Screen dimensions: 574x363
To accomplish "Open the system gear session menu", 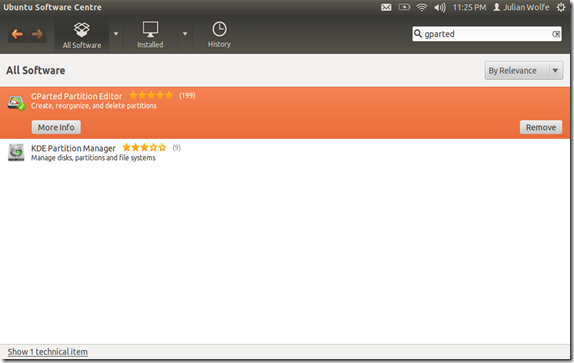I will tap(561, 7).
